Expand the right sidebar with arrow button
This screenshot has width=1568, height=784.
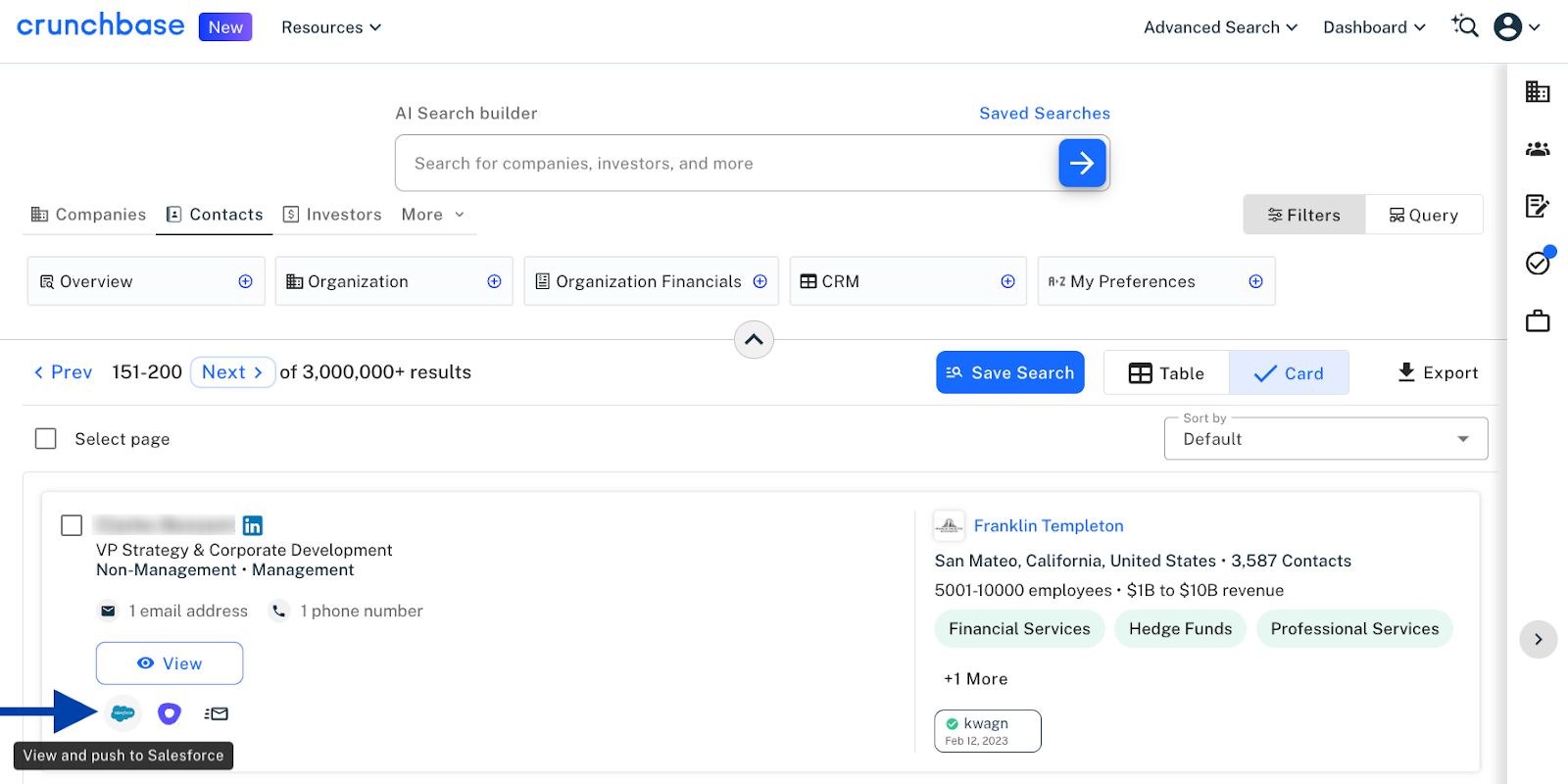pyautogui.click(x=1538, y=639)
